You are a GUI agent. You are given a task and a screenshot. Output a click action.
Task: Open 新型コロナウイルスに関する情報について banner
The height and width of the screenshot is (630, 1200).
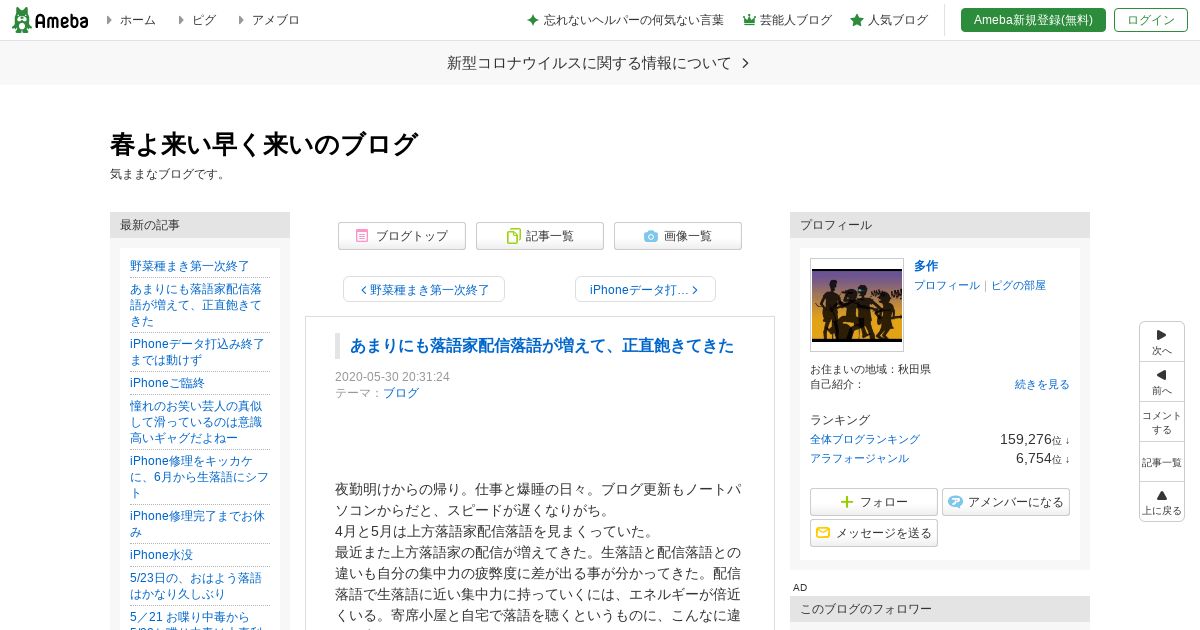click(599, 63)
